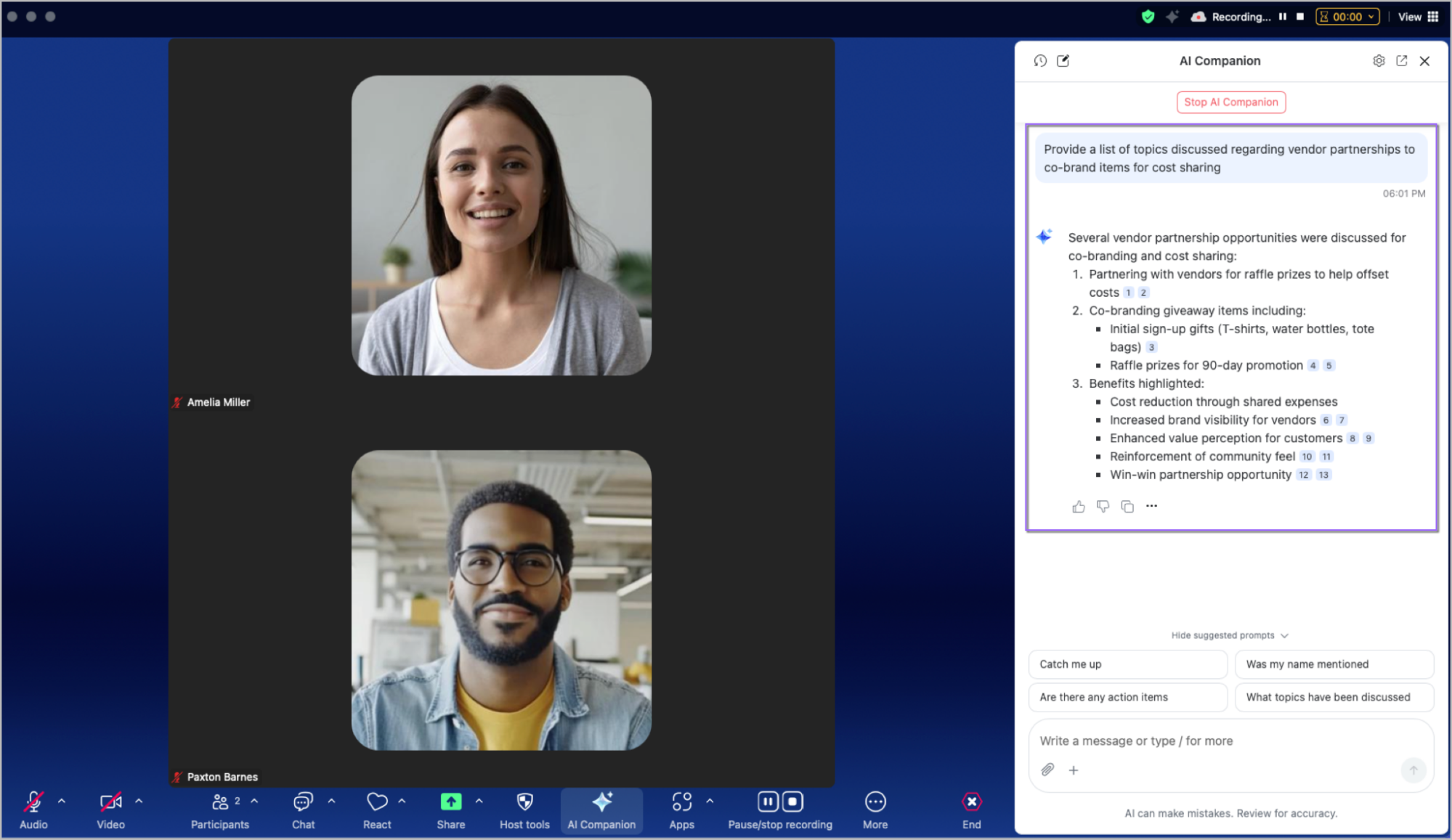1452x840 pixels.
Task: Start a new AI Companion chat
Action: 1063,61
